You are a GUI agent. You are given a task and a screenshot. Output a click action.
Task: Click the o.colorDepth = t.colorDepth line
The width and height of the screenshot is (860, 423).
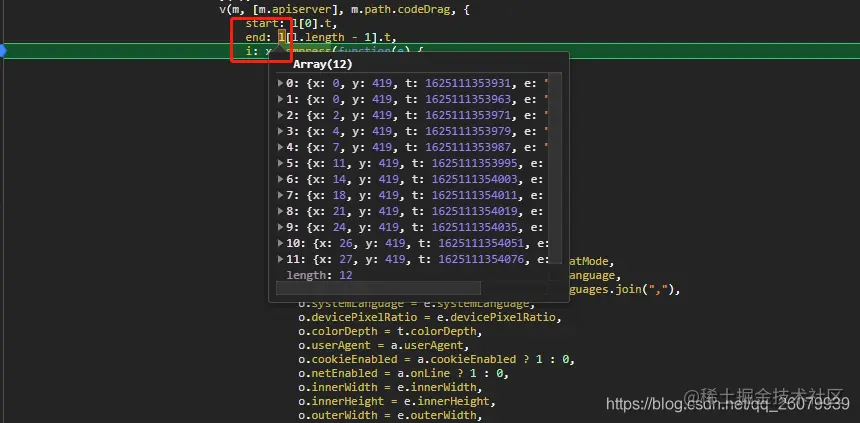391,331
